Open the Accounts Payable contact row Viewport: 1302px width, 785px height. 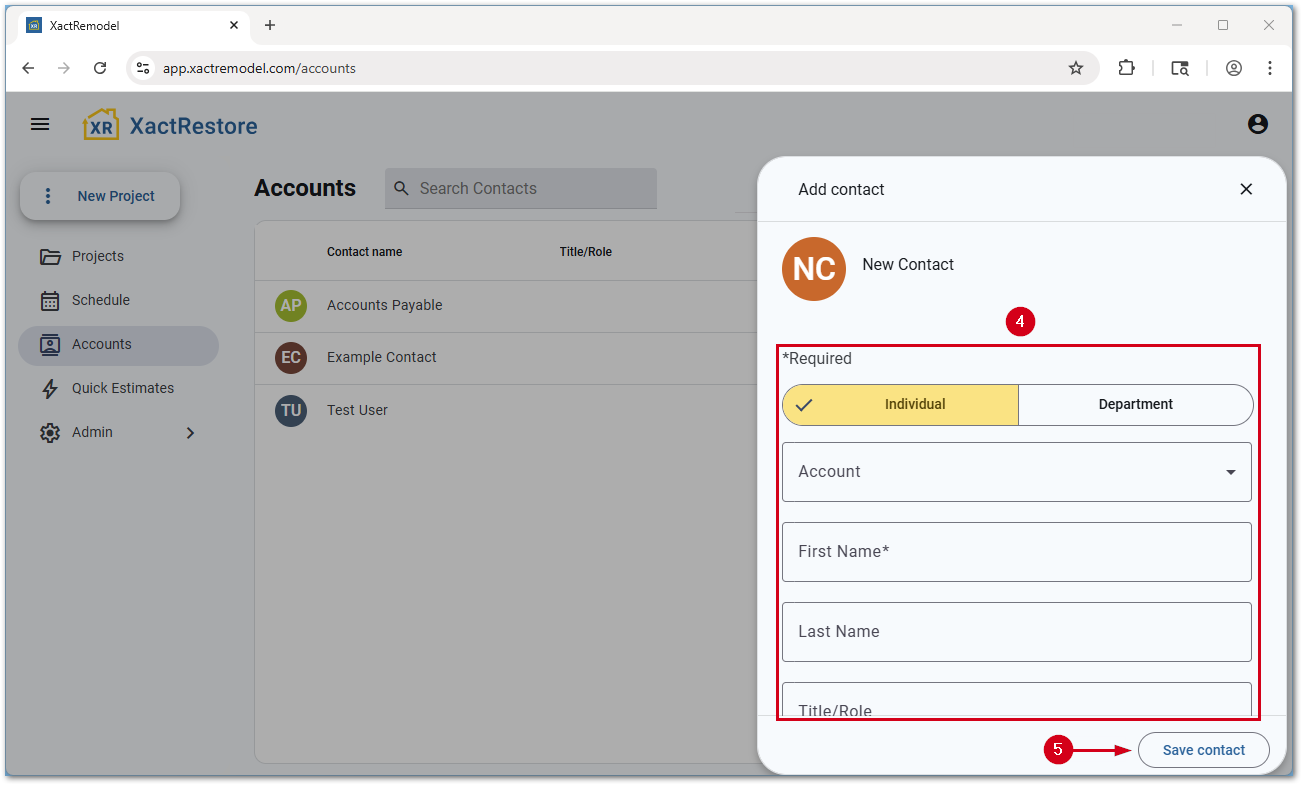[505, 306]
